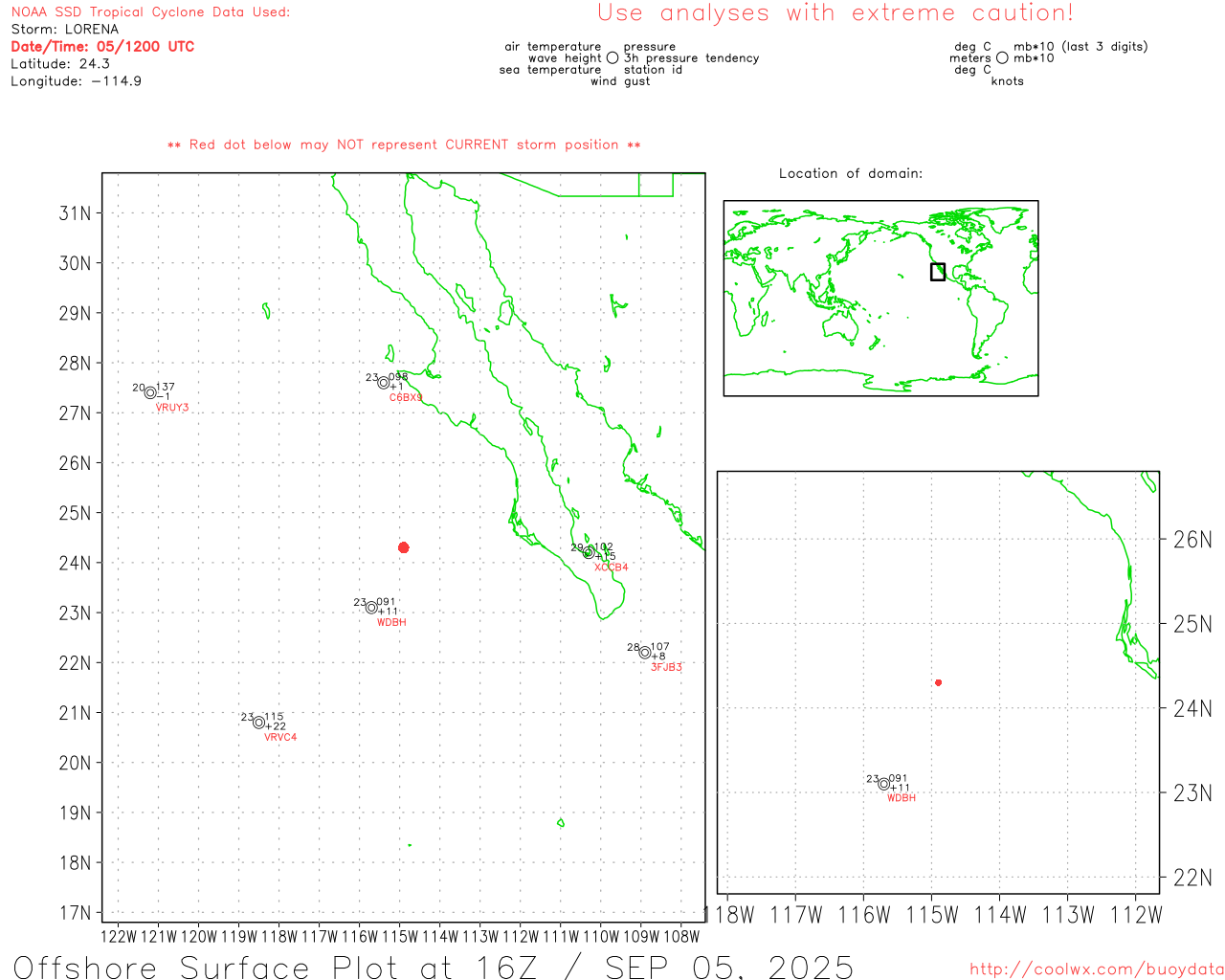The width and height of the screenshot is (1225, 980).
Task: Click the Offshore Surface Plot title
Action: pos(434,967)
